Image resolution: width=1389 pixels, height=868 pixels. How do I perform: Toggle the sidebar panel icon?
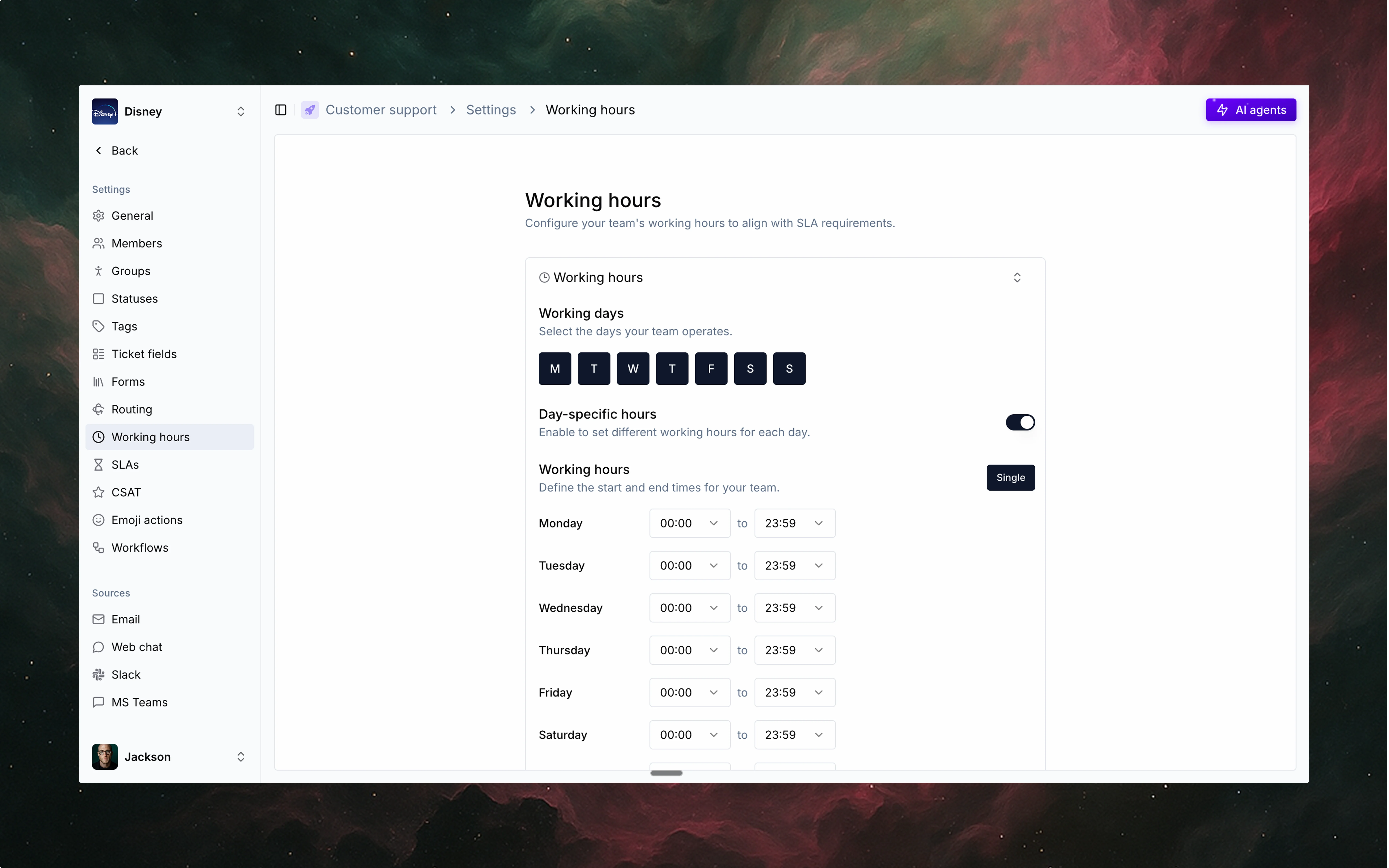point(281,110)
